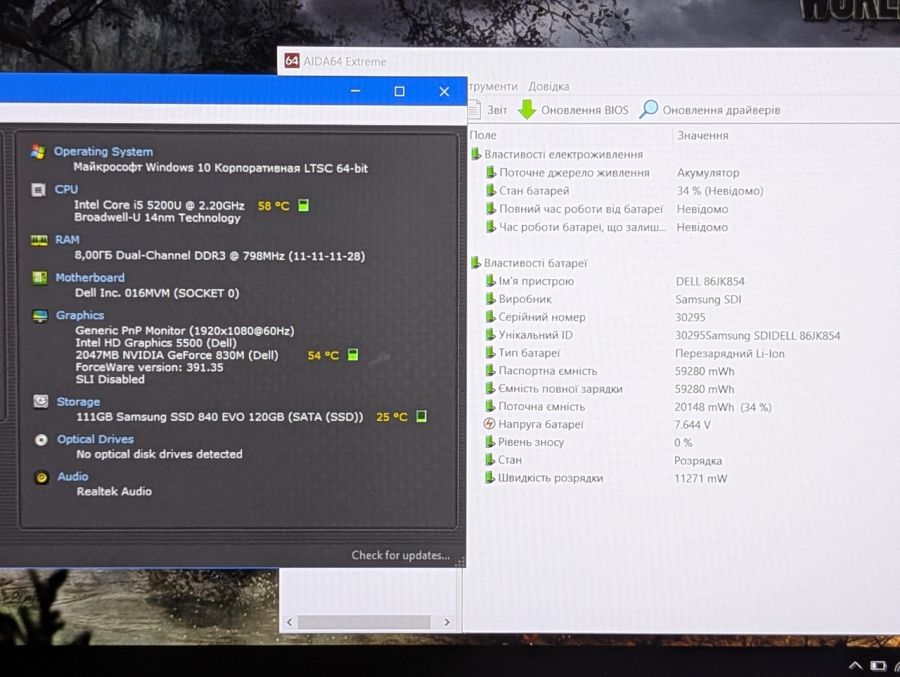Click the battery icon beside Виробник
The image size is (900, 677).
(490, 299)
